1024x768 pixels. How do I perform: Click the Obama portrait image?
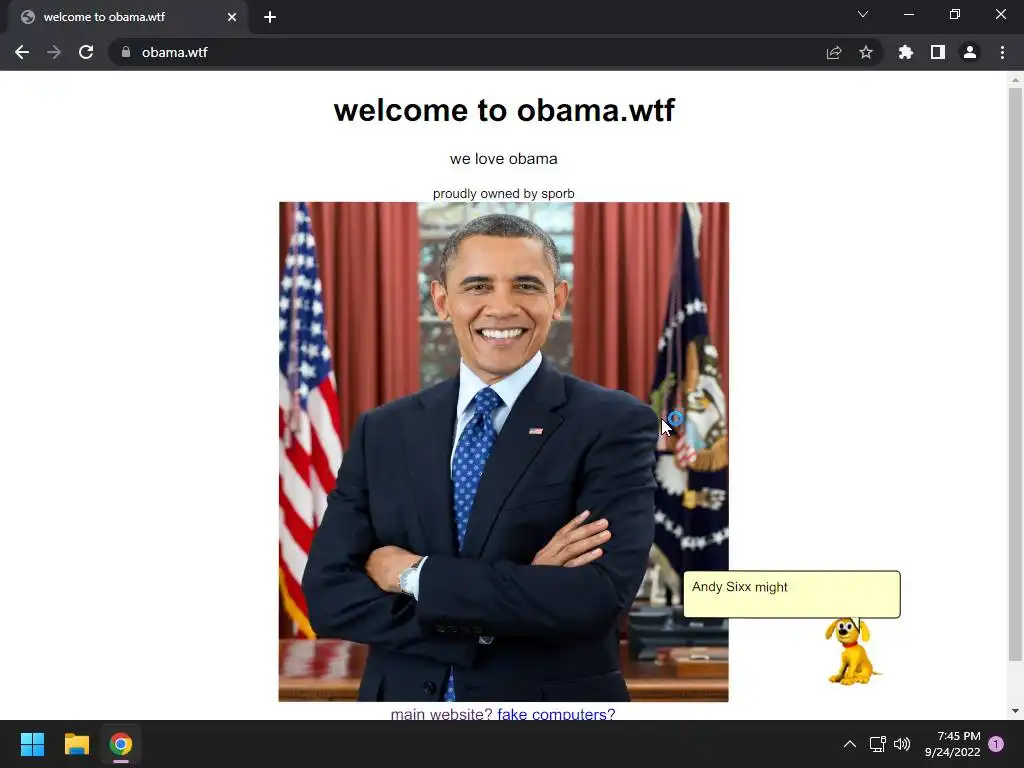pos(504,452)
